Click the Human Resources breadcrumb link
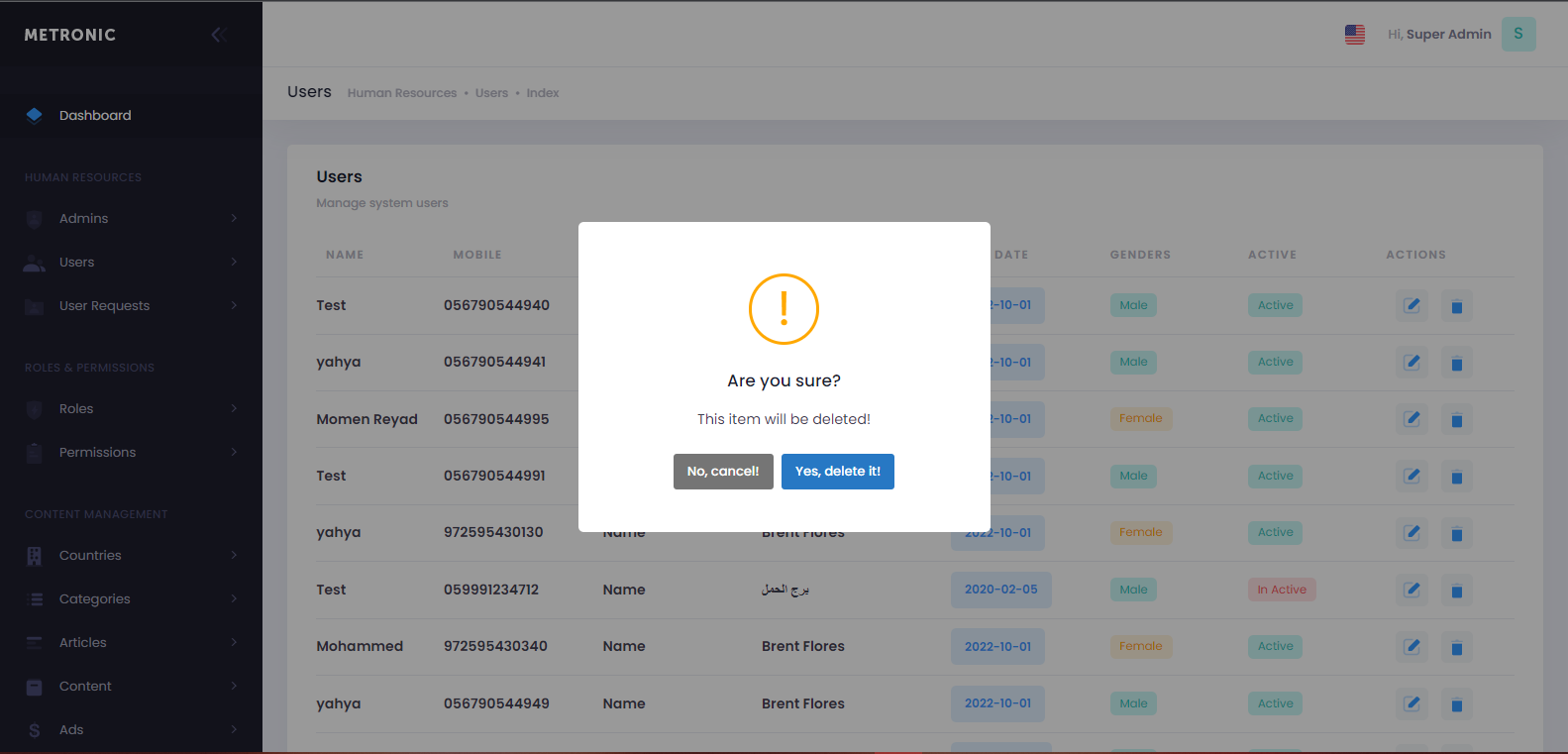The width and height of the screenshot is (1568, 754). [x=401, y=93]
